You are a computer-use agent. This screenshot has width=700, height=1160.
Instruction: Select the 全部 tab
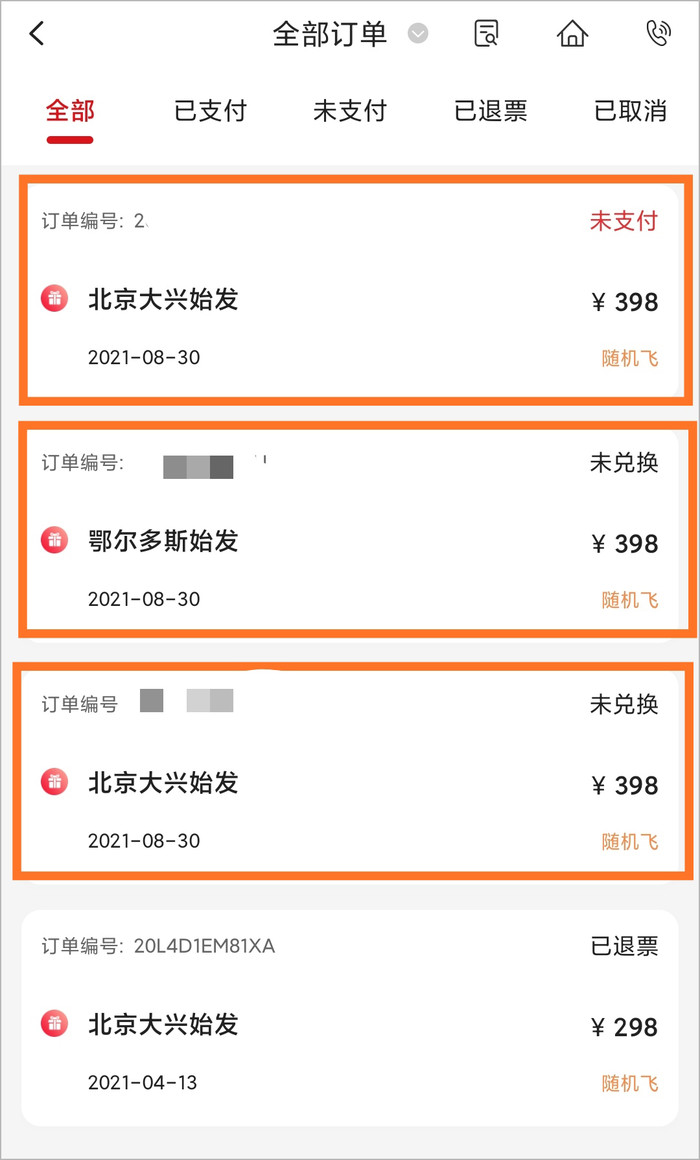point(70,111)
